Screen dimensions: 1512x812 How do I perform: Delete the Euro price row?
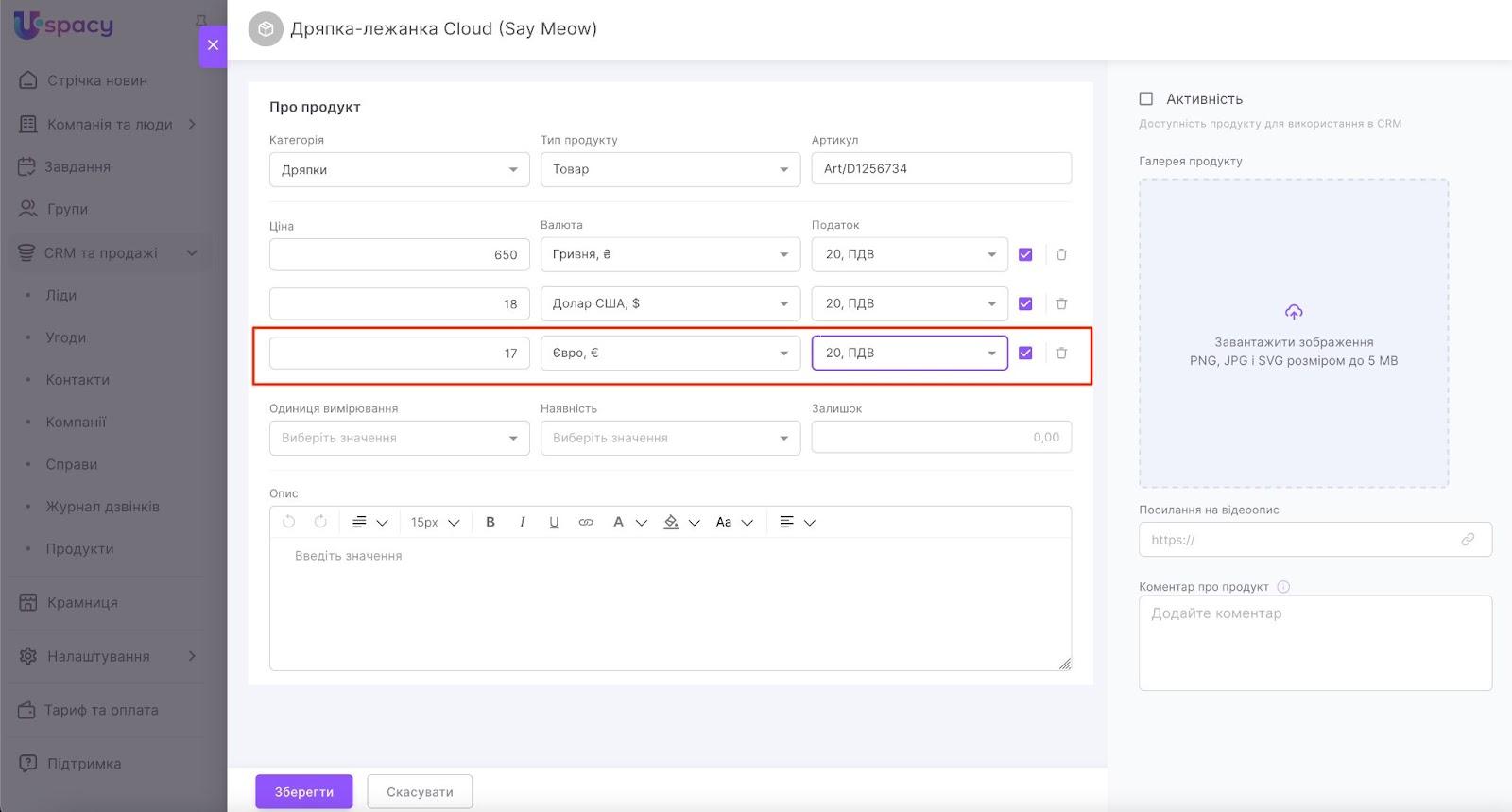click(x=1061, y=353)
